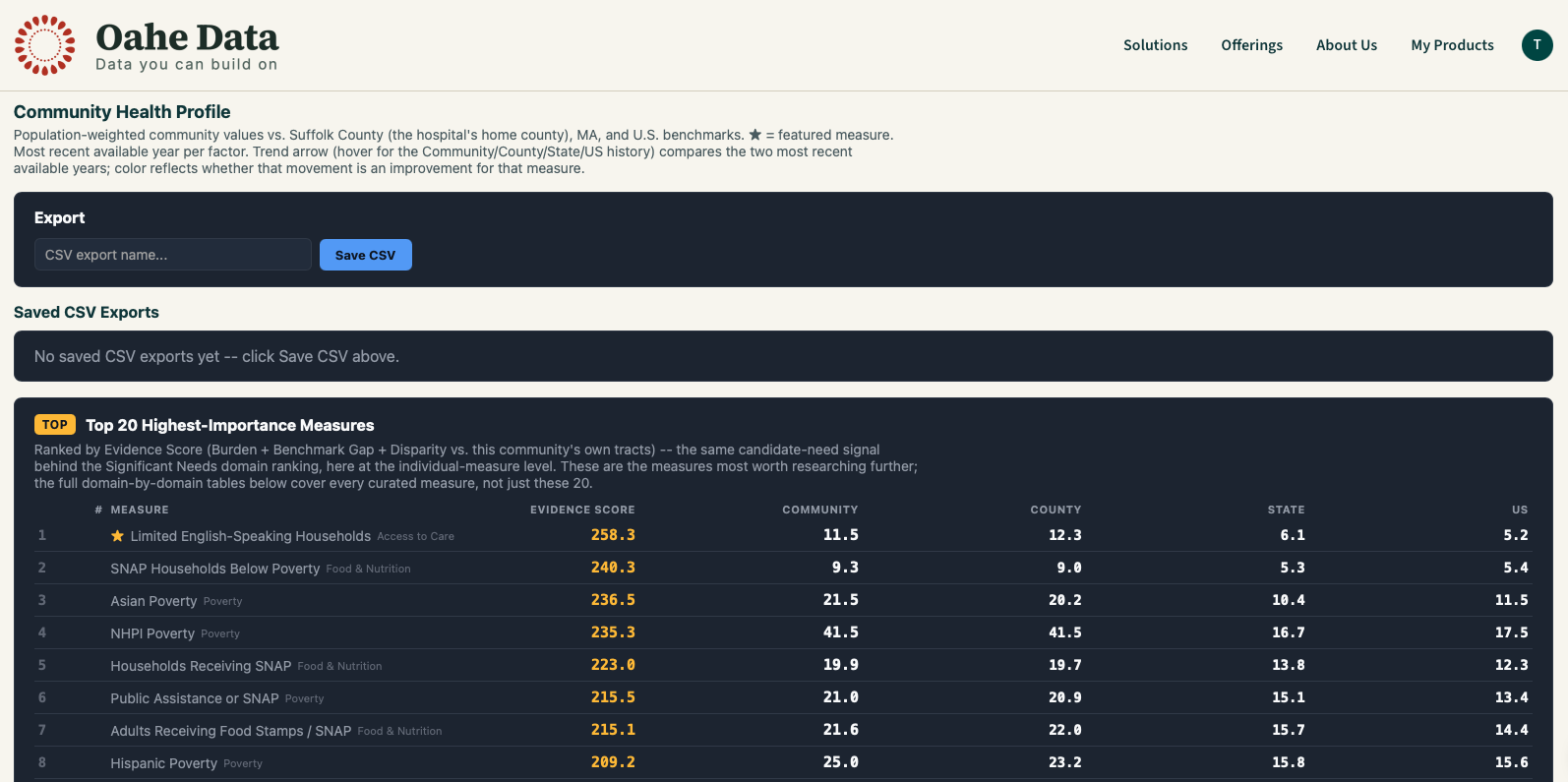Click the COMMUNITY column header

tap(820, 510)
